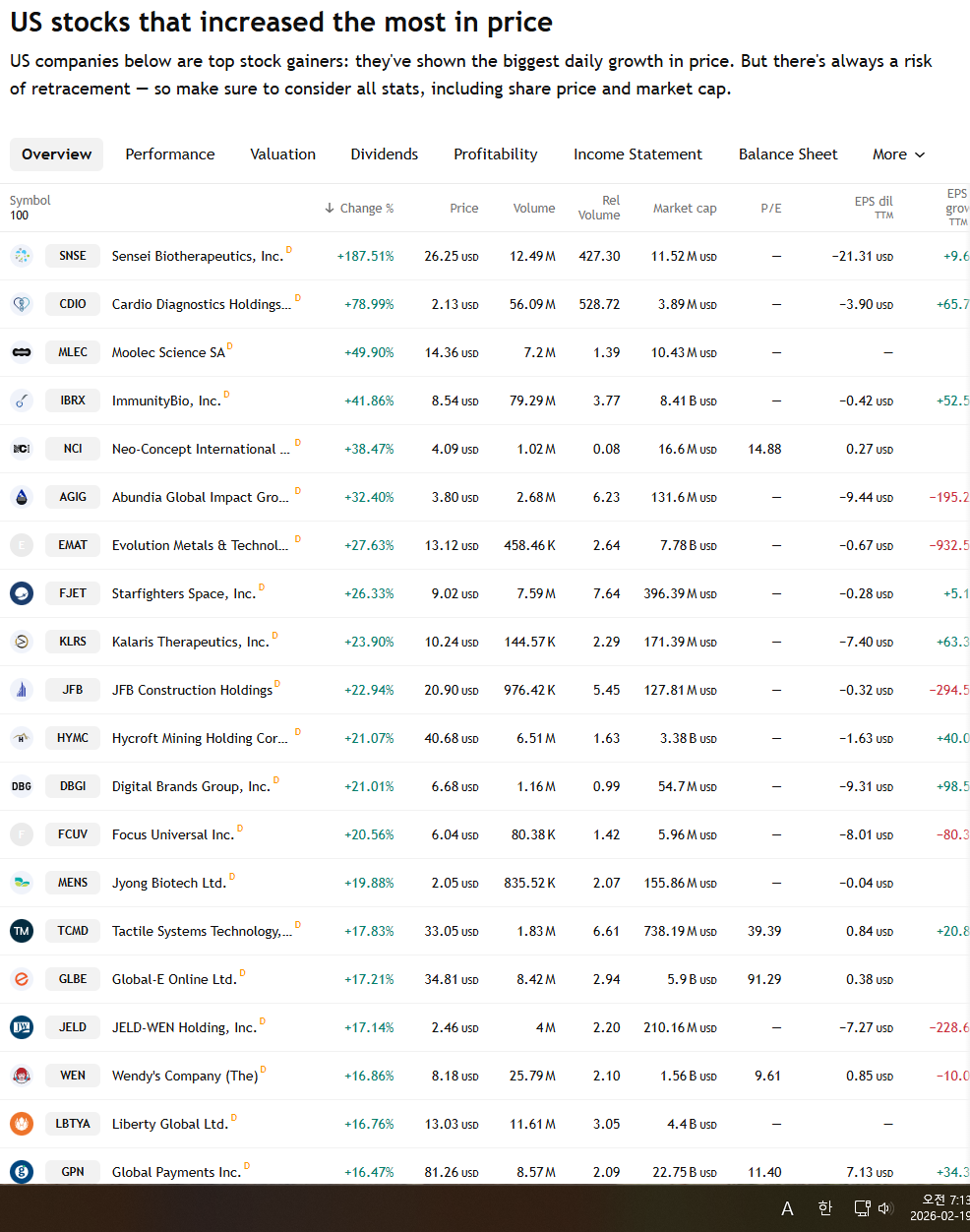
Task: Click the 8.41 B market cap for IBRX
Action: [689, 400]
